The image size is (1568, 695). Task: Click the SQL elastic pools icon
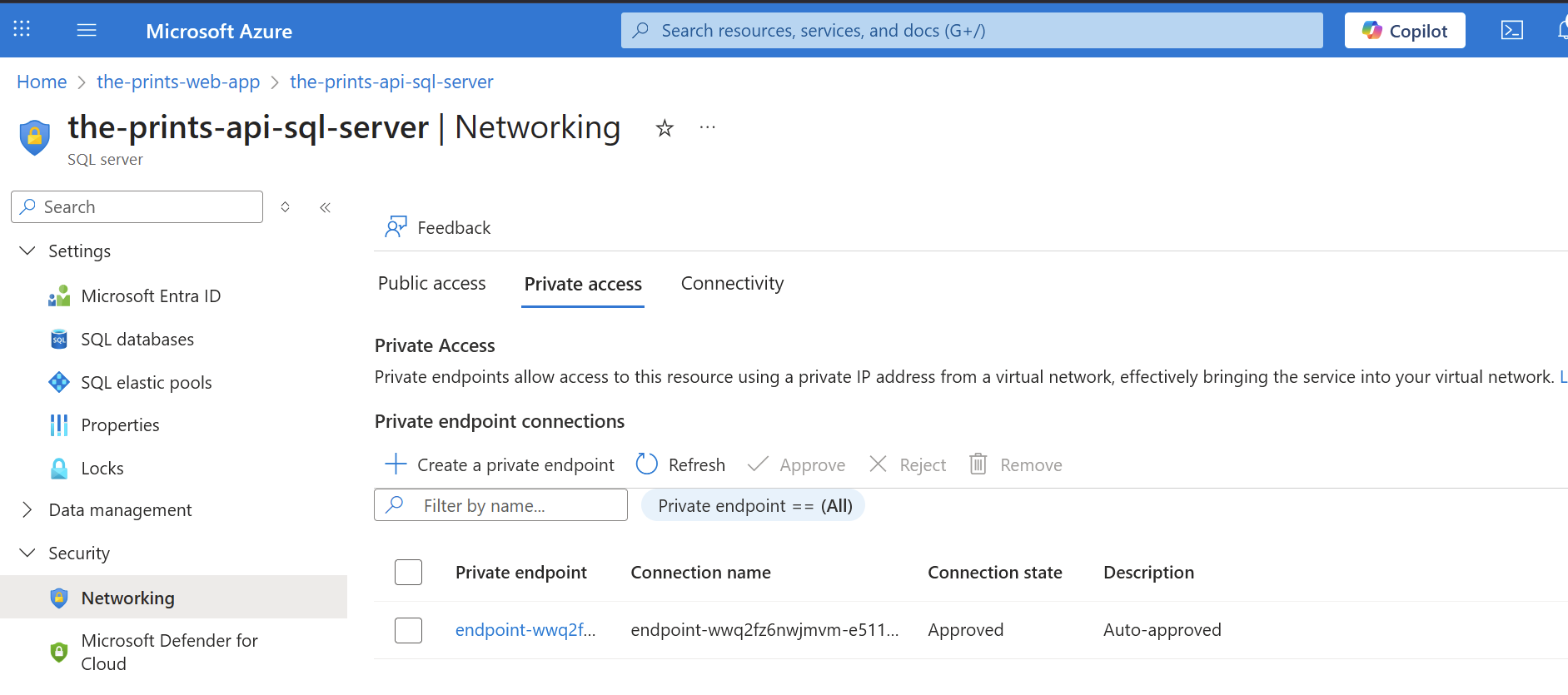tap(59, 383)
